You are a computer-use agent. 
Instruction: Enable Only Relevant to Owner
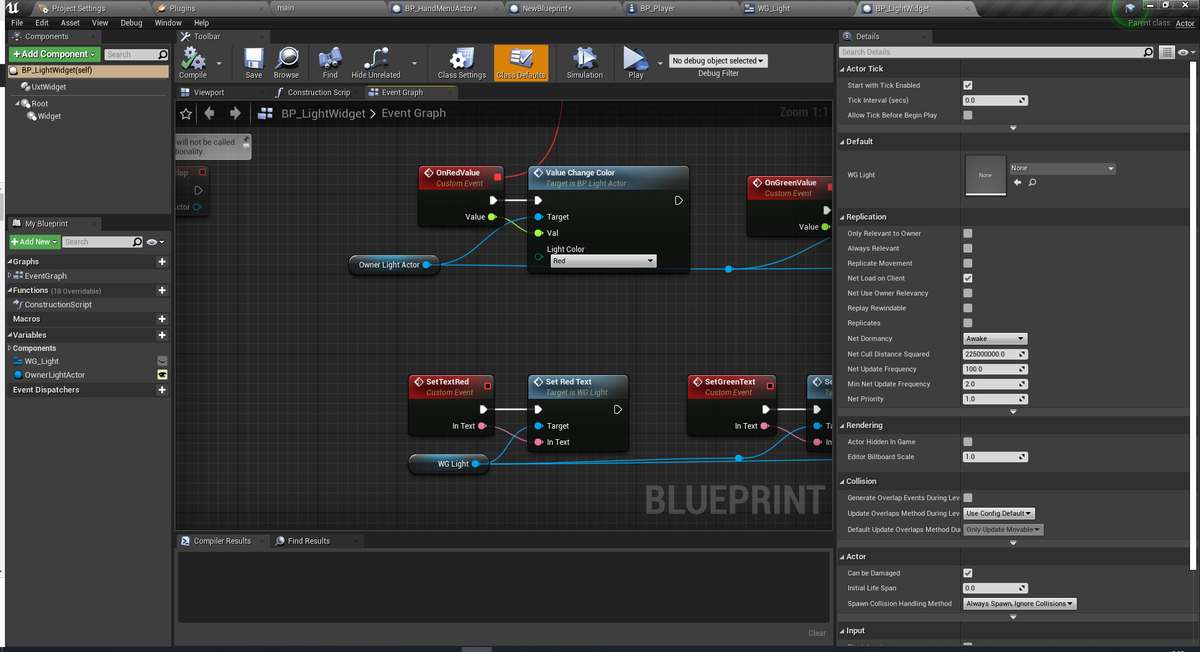(x=967, y=233)
